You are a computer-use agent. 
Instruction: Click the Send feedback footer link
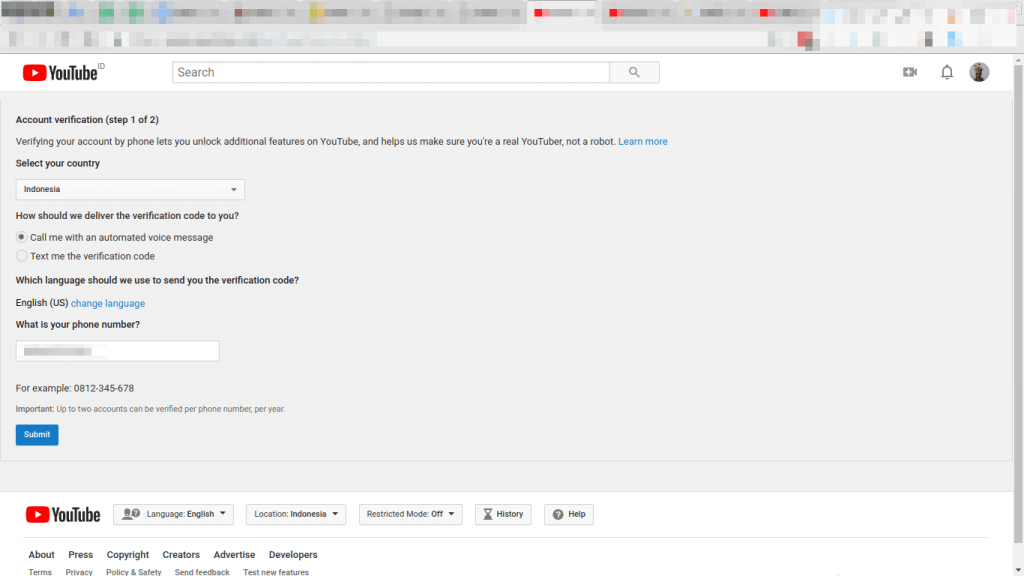pyautogui.click(x=202, y=572)
